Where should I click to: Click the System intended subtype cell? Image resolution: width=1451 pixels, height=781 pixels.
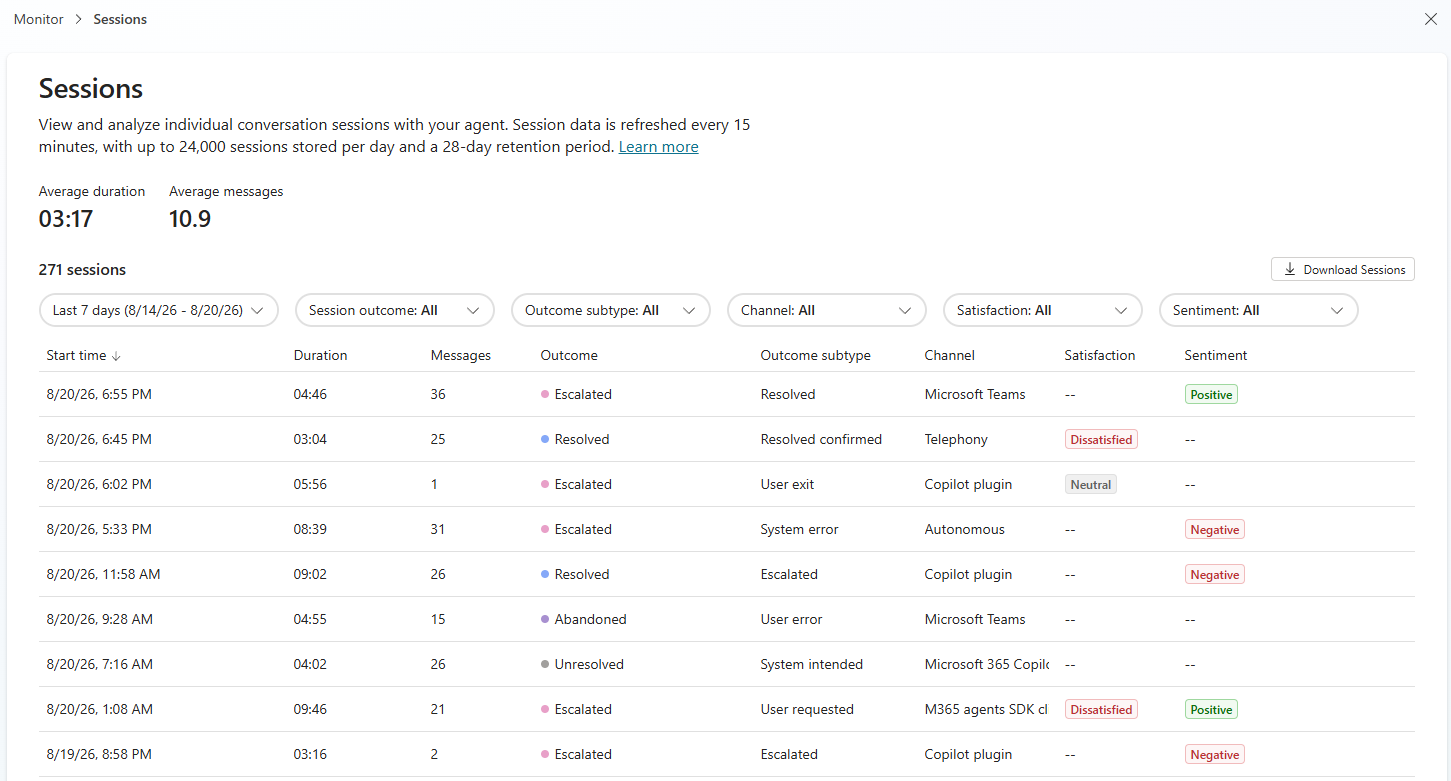coord(811,664)
